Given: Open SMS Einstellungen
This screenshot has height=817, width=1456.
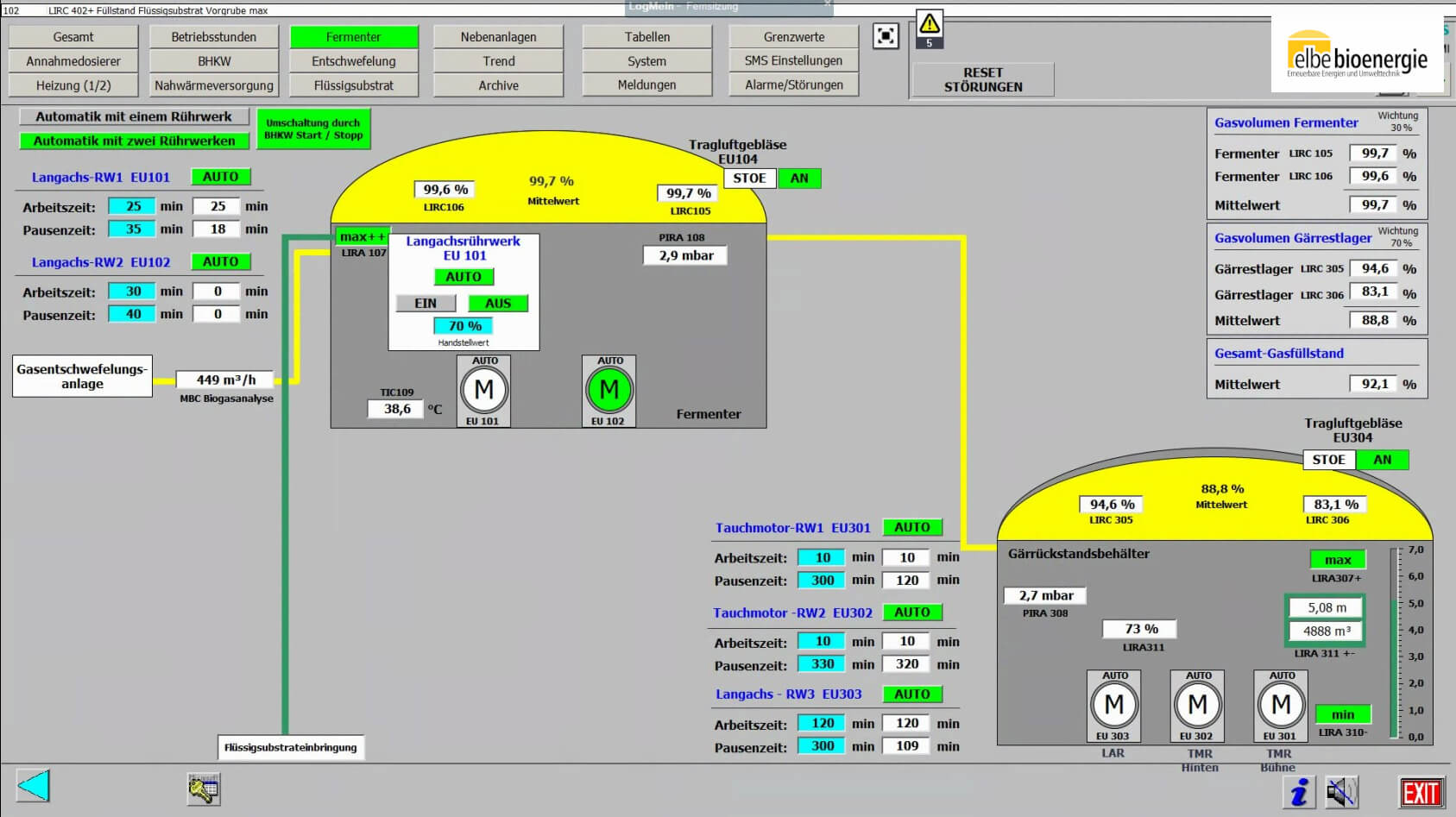Looking at the screenshot, I should tap(794, 60).
